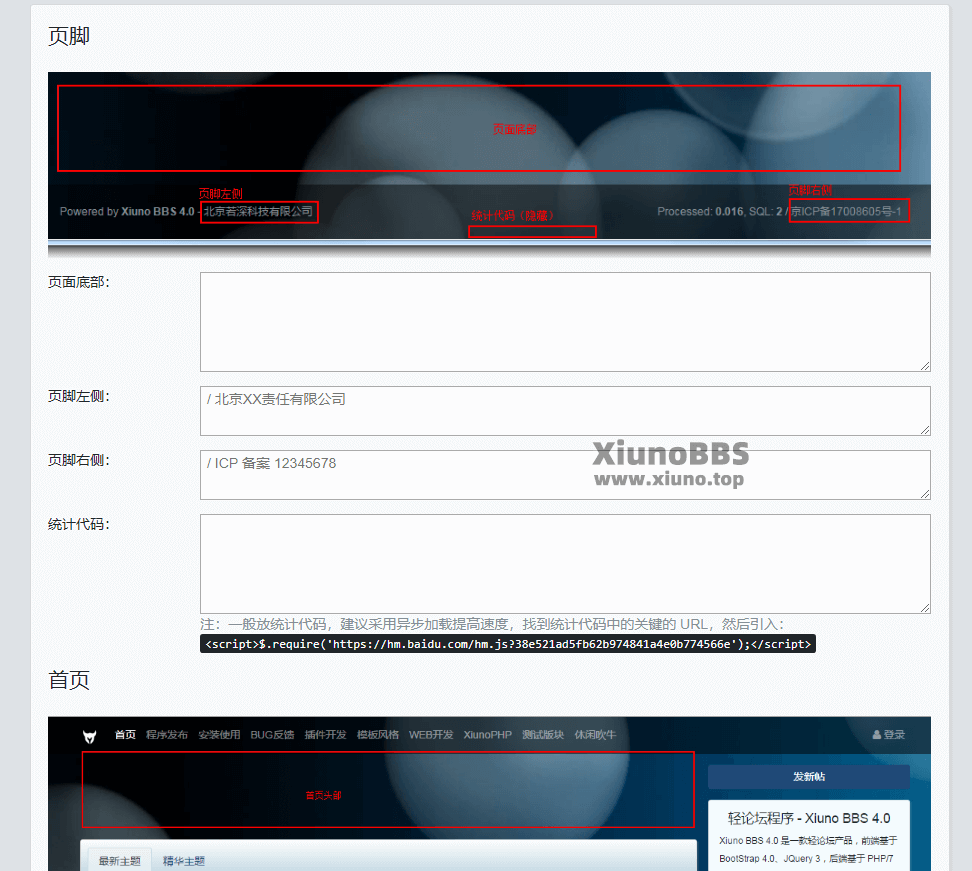Click the resize grip of 页脚左侧 text area
Image resolution: width=972 pixels, height=871 pixels.
click(x=925, y=430)
